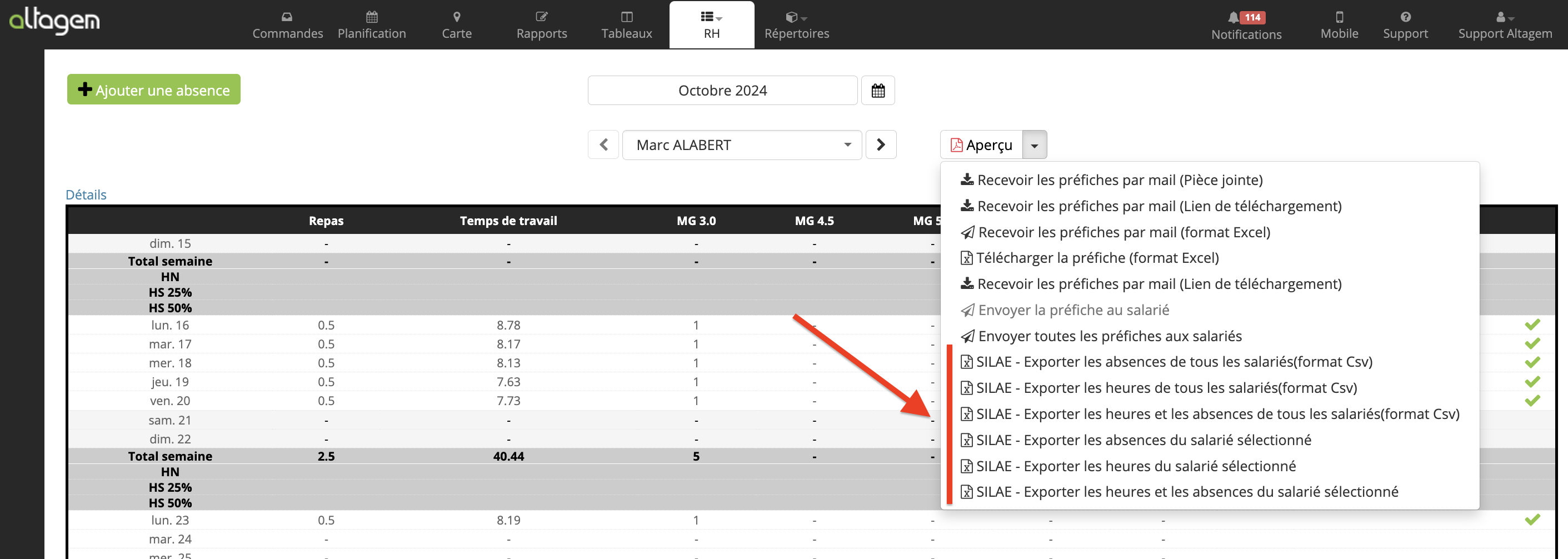Click the Temps de travail column header
The width and height of the screenshot is (1568, 559).
pyautogui.click(x=508, y=221)
